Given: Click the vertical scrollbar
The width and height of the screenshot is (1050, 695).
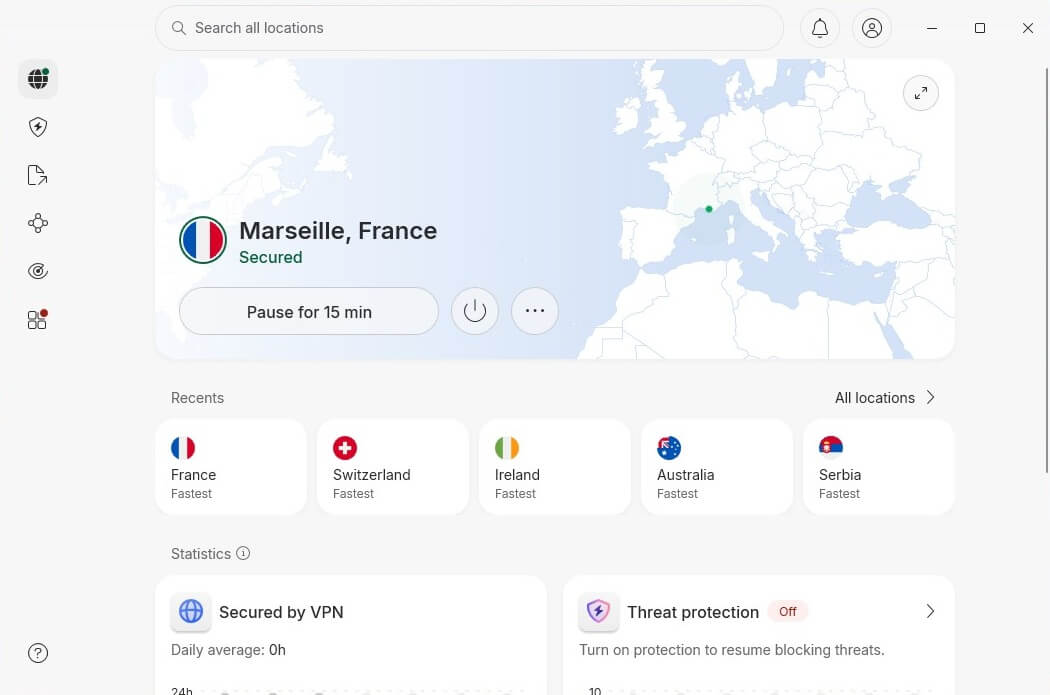Looking at the screenshot, I should point(1047,270).
